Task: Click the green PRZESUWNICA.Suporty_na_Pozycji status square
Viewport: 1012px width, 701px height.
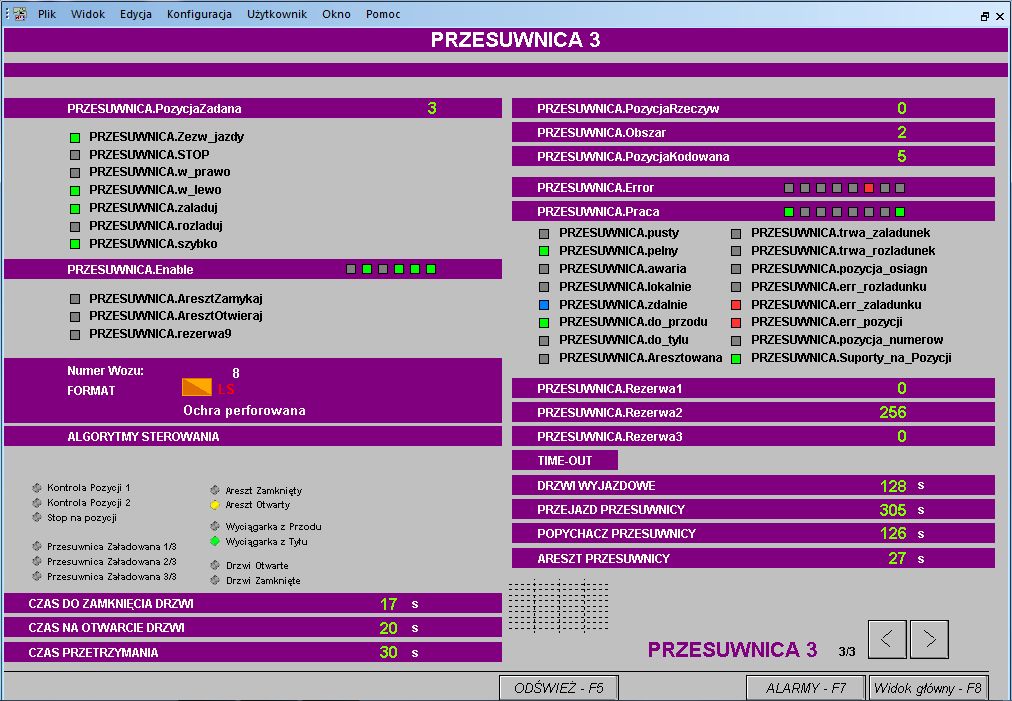Action: click(736, 358)
